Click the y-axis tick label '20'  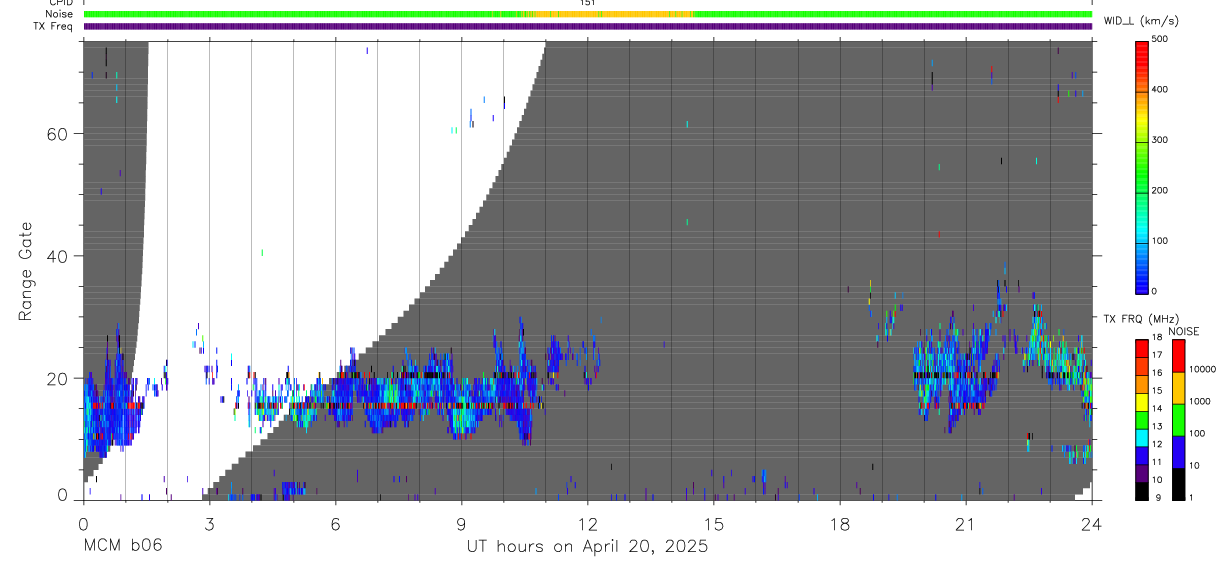click(56, 379)
